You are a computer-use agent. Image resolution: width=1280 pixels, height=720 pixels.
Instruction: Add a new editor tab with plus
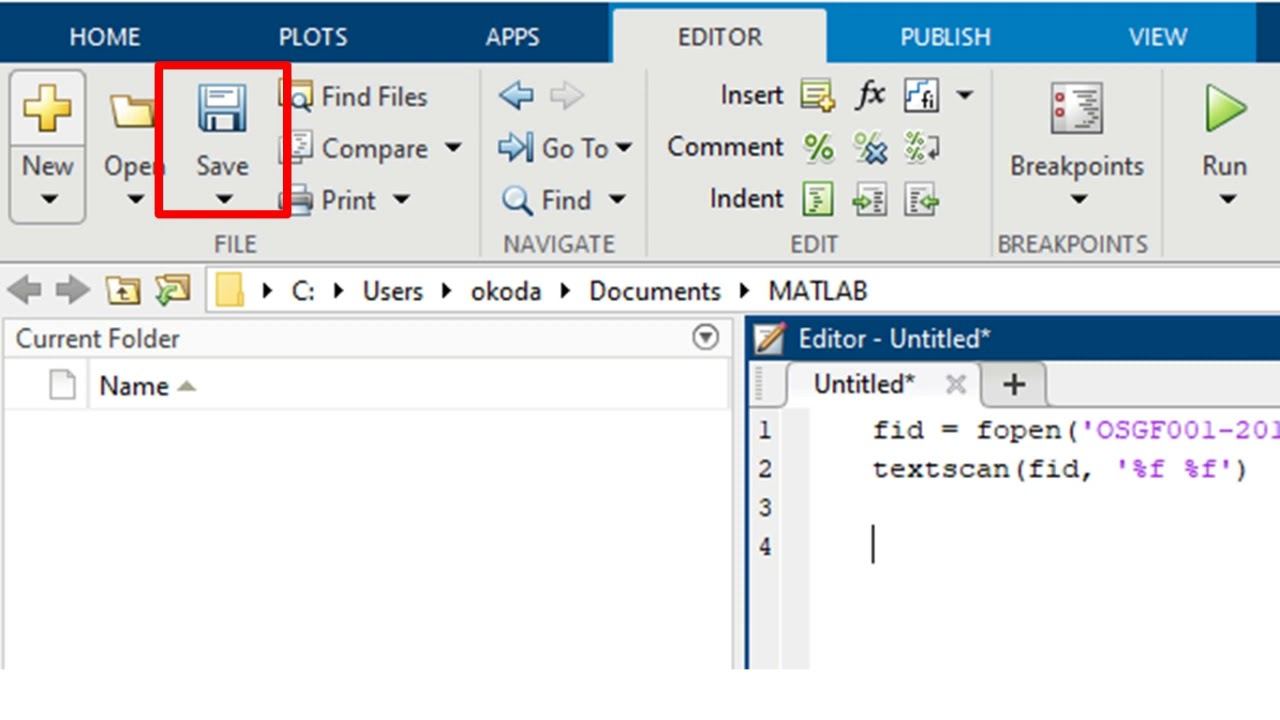tap(1014, 384)
